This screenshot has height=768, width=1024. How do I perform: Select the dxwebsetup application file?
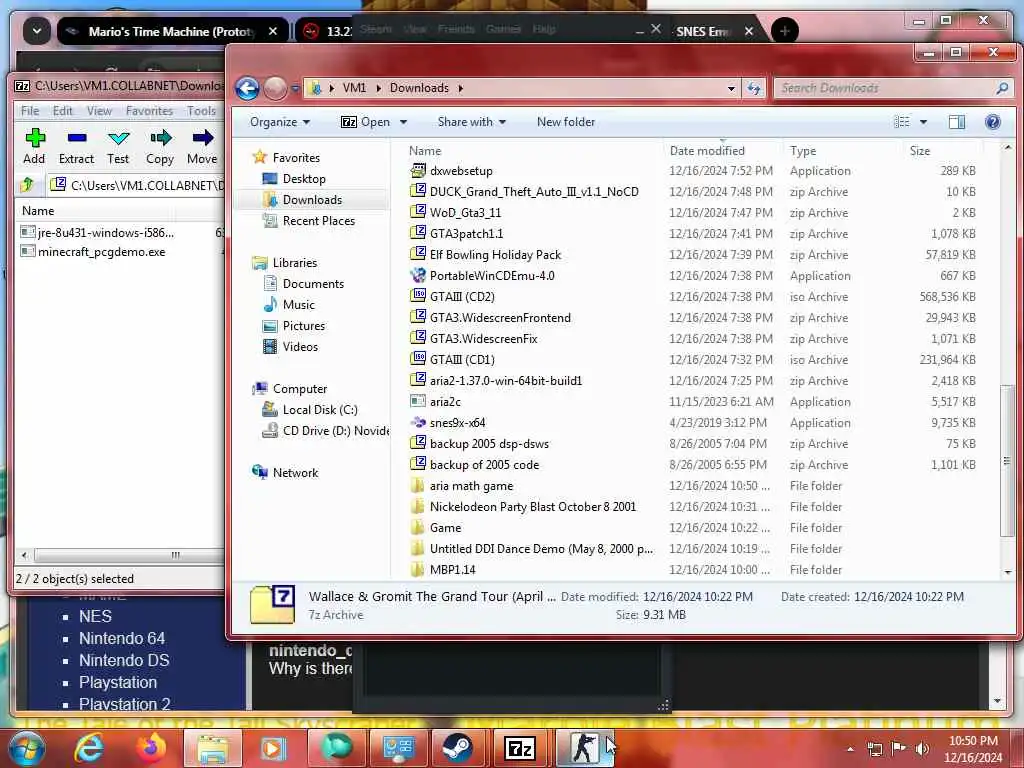coord(461,171)
